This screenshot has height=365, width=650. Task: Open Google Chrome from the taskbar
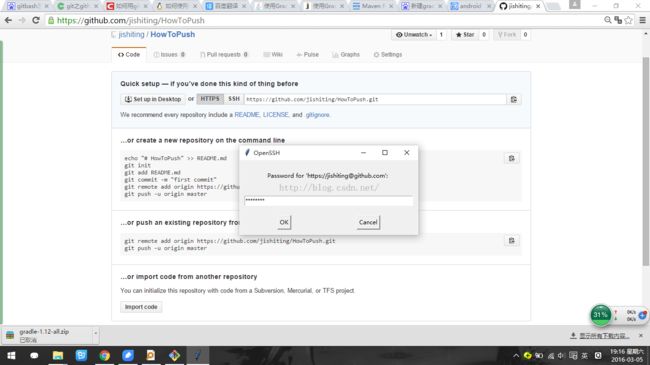point(104,355)
